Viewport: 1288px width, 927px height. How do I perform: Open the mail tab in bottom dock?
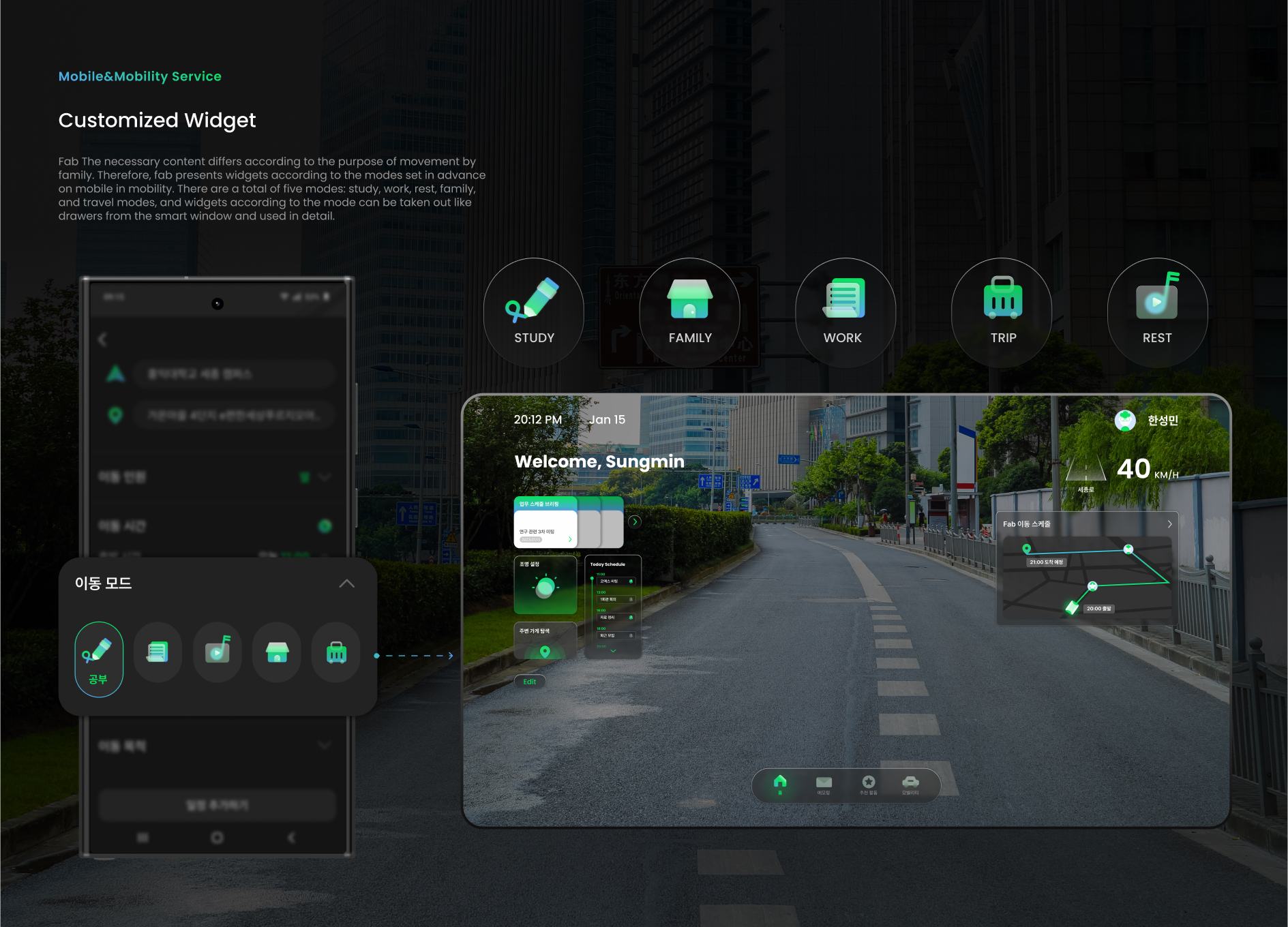tap(824, 784)
